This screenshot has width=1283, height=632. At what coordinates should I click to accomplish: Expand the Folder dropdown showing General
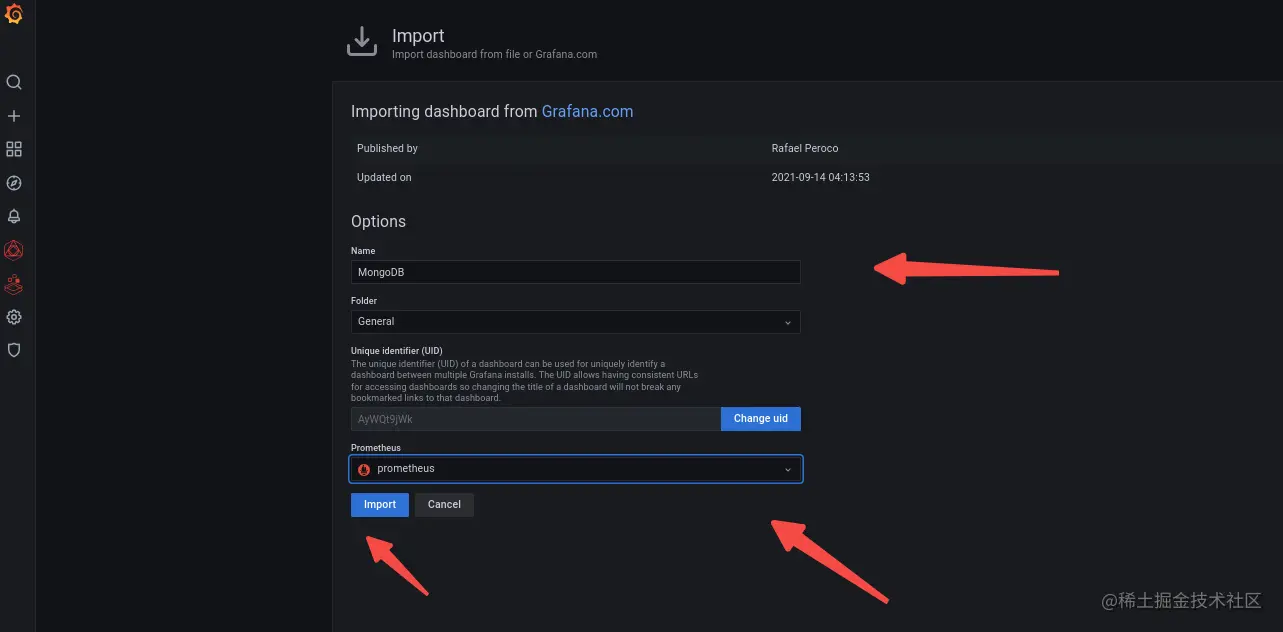[575, 322]
